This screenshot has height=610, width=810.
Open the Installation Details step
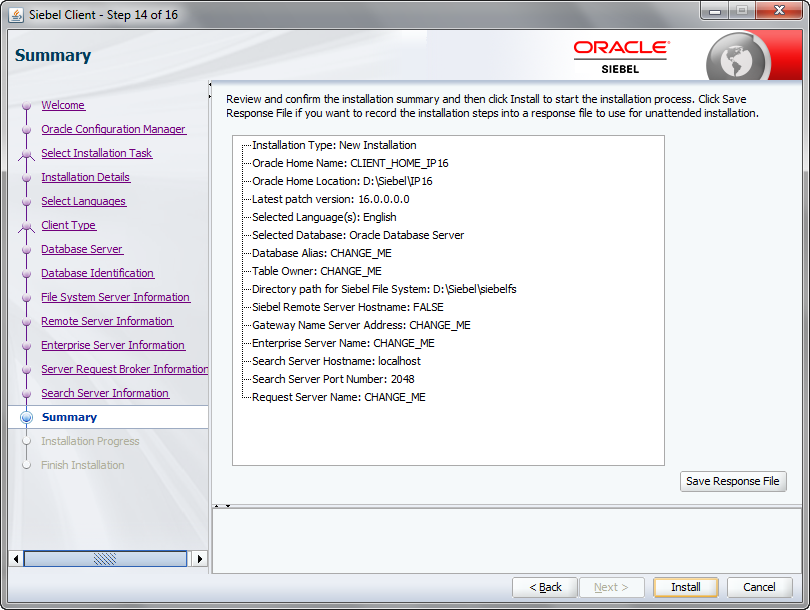(85, 177)
